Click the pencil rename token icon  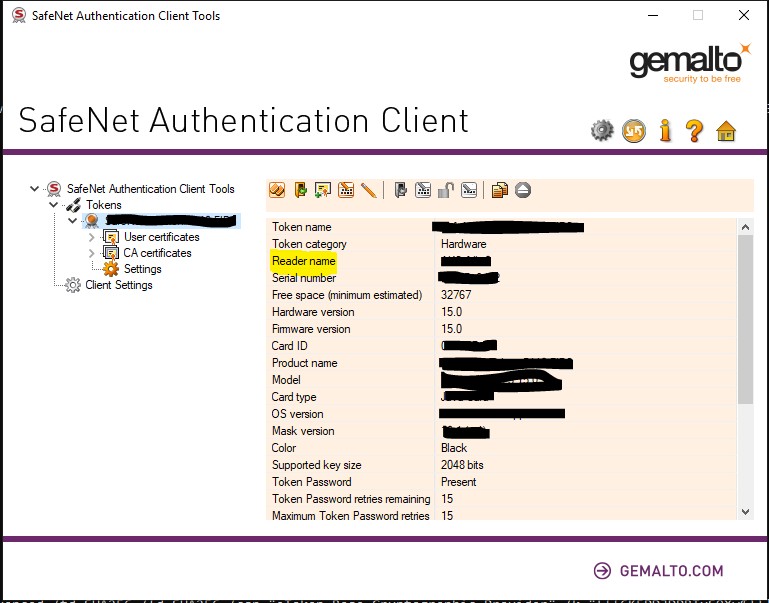[368, 190]
